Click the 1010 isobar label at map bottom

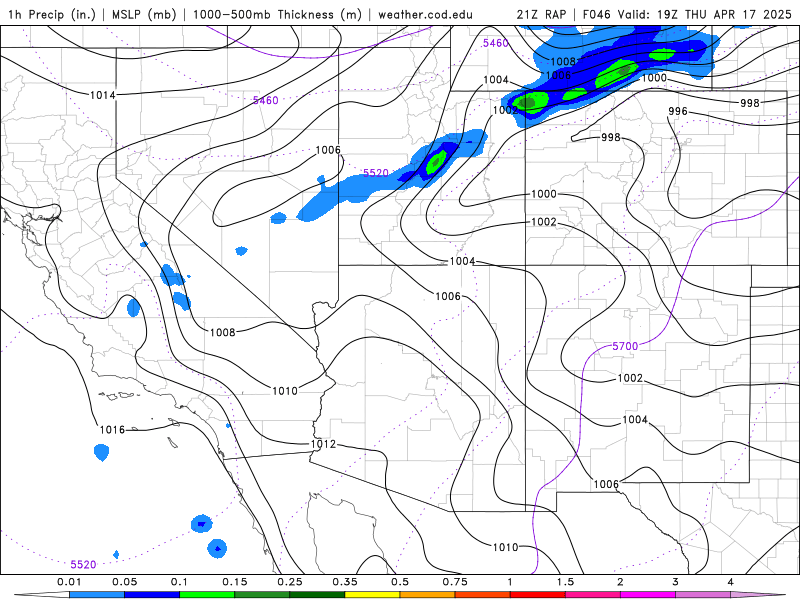coord(506,547)
